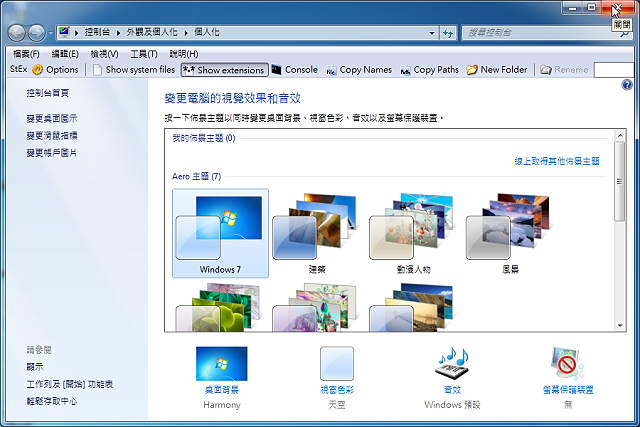Screen dimensions: 640x427
Task: Go back with the Back arrow
Action: click(17, 33)
